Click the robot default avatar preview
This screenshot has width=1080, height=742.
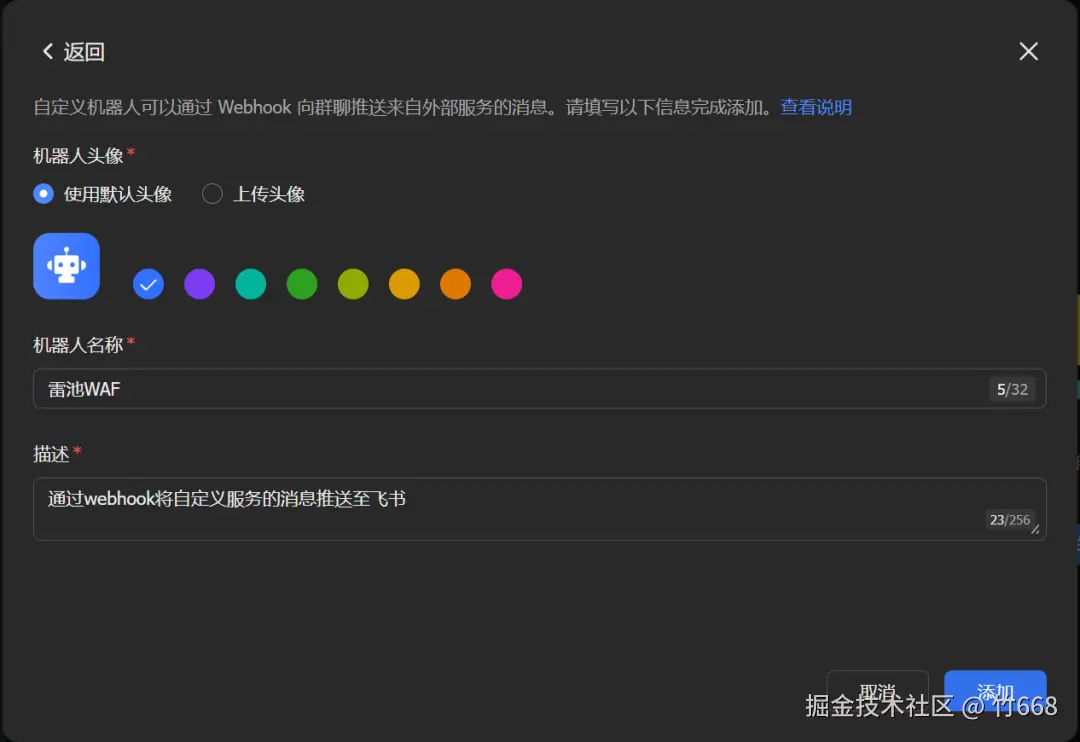66,265
